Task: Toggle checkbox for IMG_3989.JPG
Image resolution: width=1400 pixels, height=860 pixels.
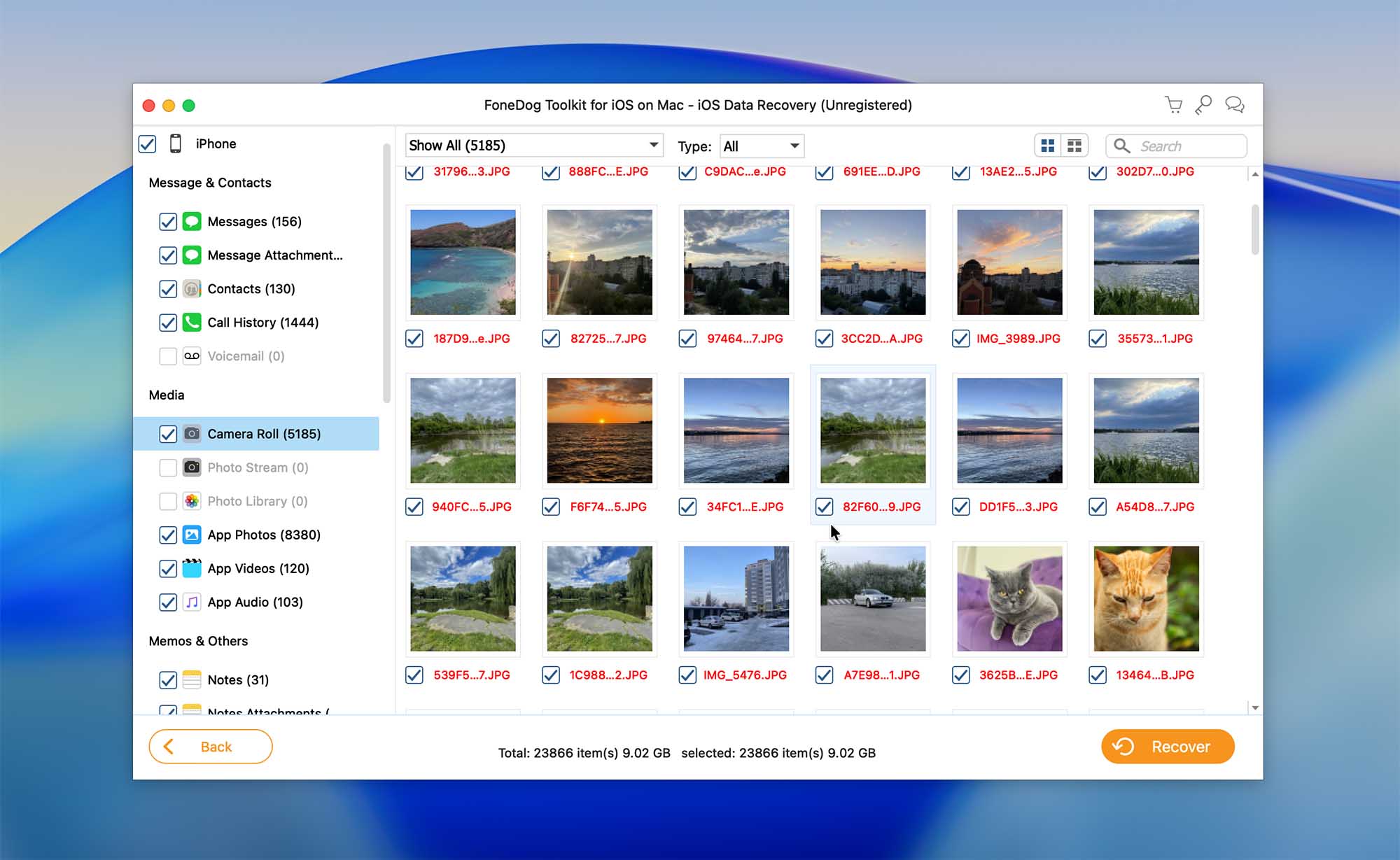Action: [961, 339]
